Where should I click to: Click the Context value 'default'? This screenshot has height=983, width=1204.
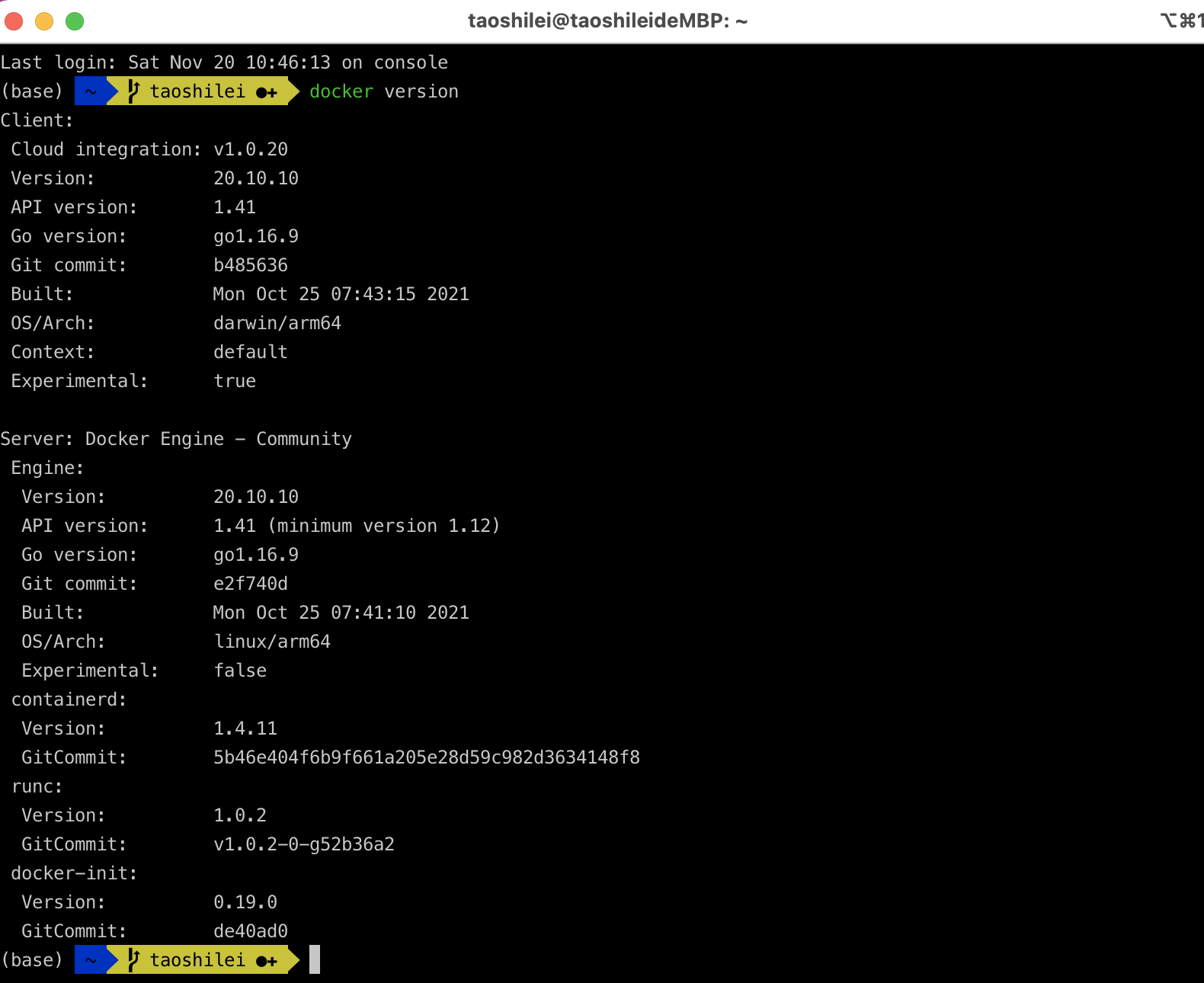click(251, 352)
